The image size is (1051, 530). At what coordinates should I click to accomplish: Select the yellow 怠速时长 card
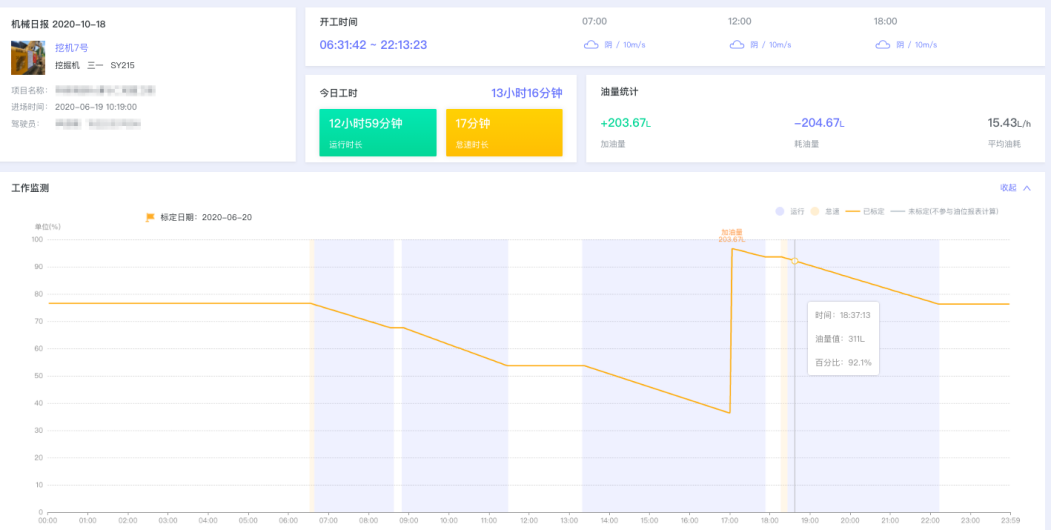[x=504, y=133]
